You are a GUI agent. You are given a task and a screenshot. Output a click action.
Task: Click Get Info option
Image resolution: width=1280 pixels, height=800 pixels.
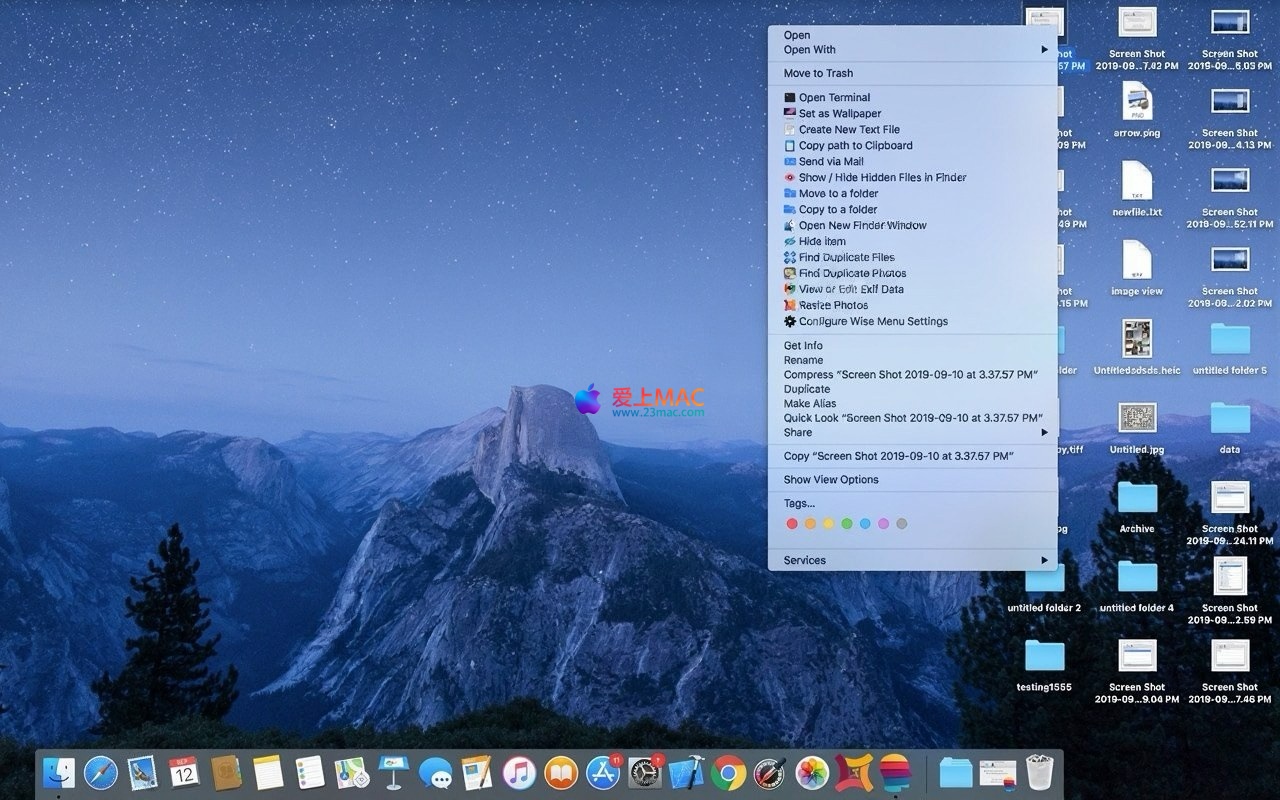coord(803,346)
